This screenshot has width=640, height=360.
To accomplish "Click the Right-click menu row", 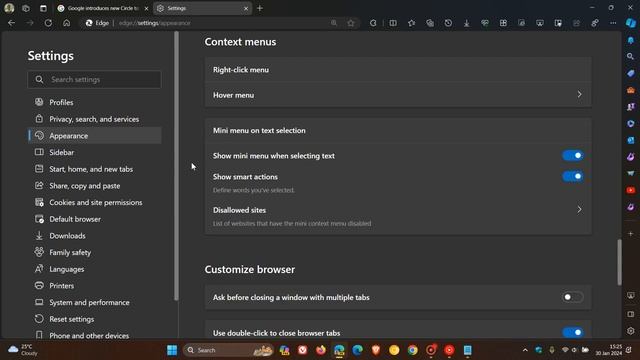I will (x=398, y=70).
